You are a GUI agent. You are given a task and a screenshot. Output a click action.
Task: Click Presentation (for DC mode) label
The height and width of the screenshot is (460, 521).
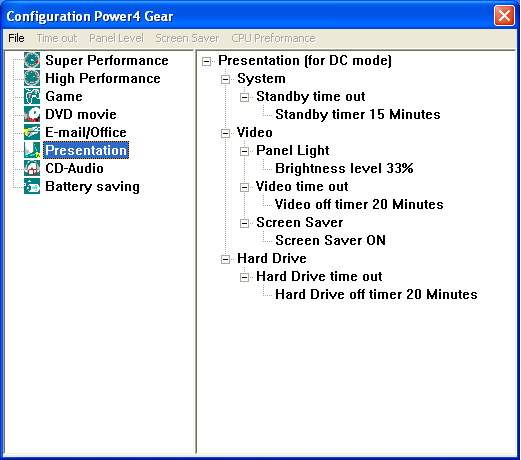(305, 60)
